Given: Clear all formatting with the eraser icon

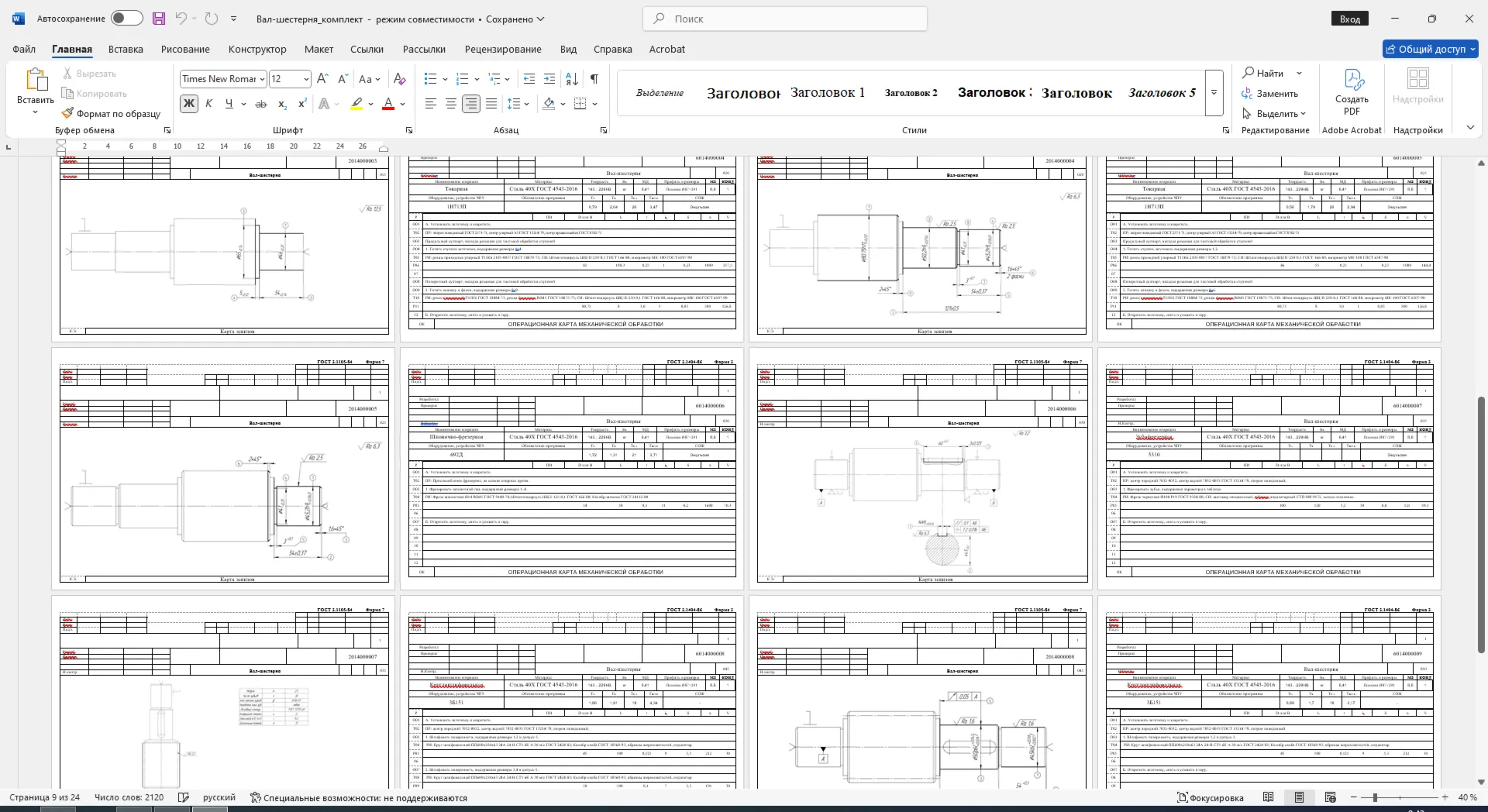Looking at the screenshot, I should [x=400, y=78].
